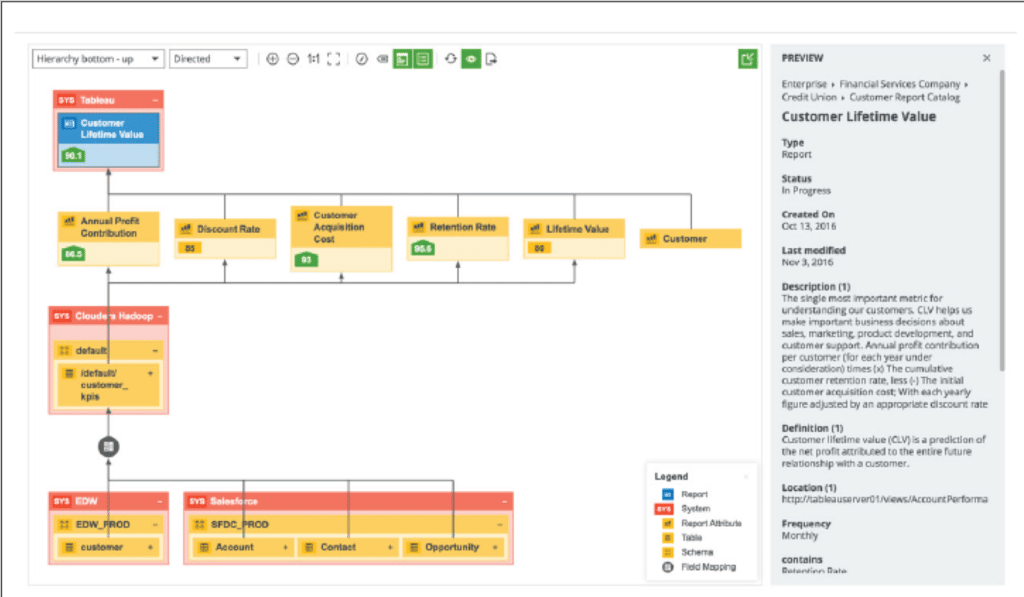1024x597 pixels.
Task: Click the 95.8 score badge on Retention Rate
Action: (423, 248)
